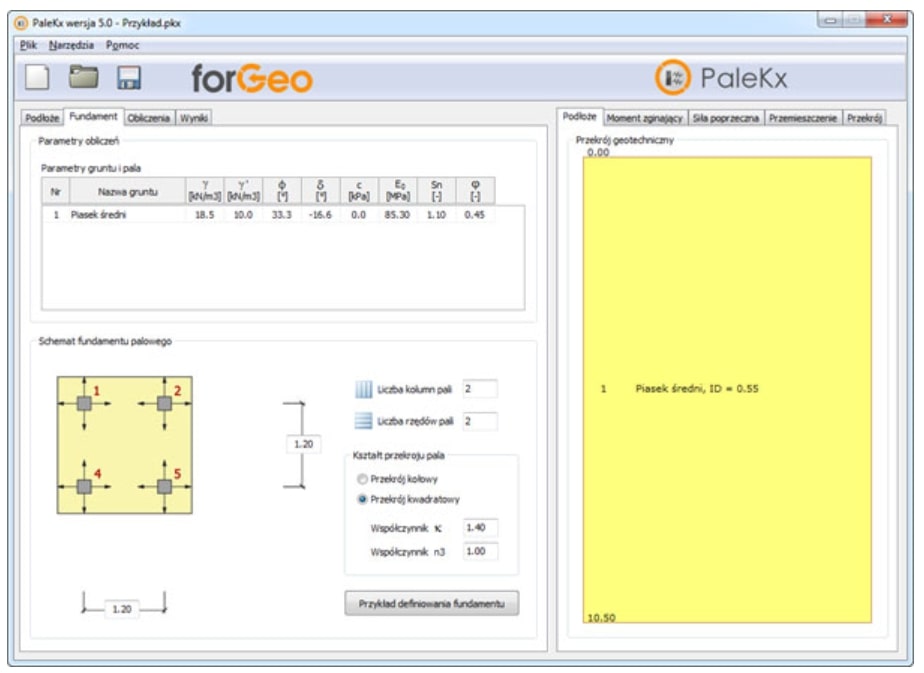Switch to the Moment zginający tab
The image size is (924, 673).
(645, 117)
